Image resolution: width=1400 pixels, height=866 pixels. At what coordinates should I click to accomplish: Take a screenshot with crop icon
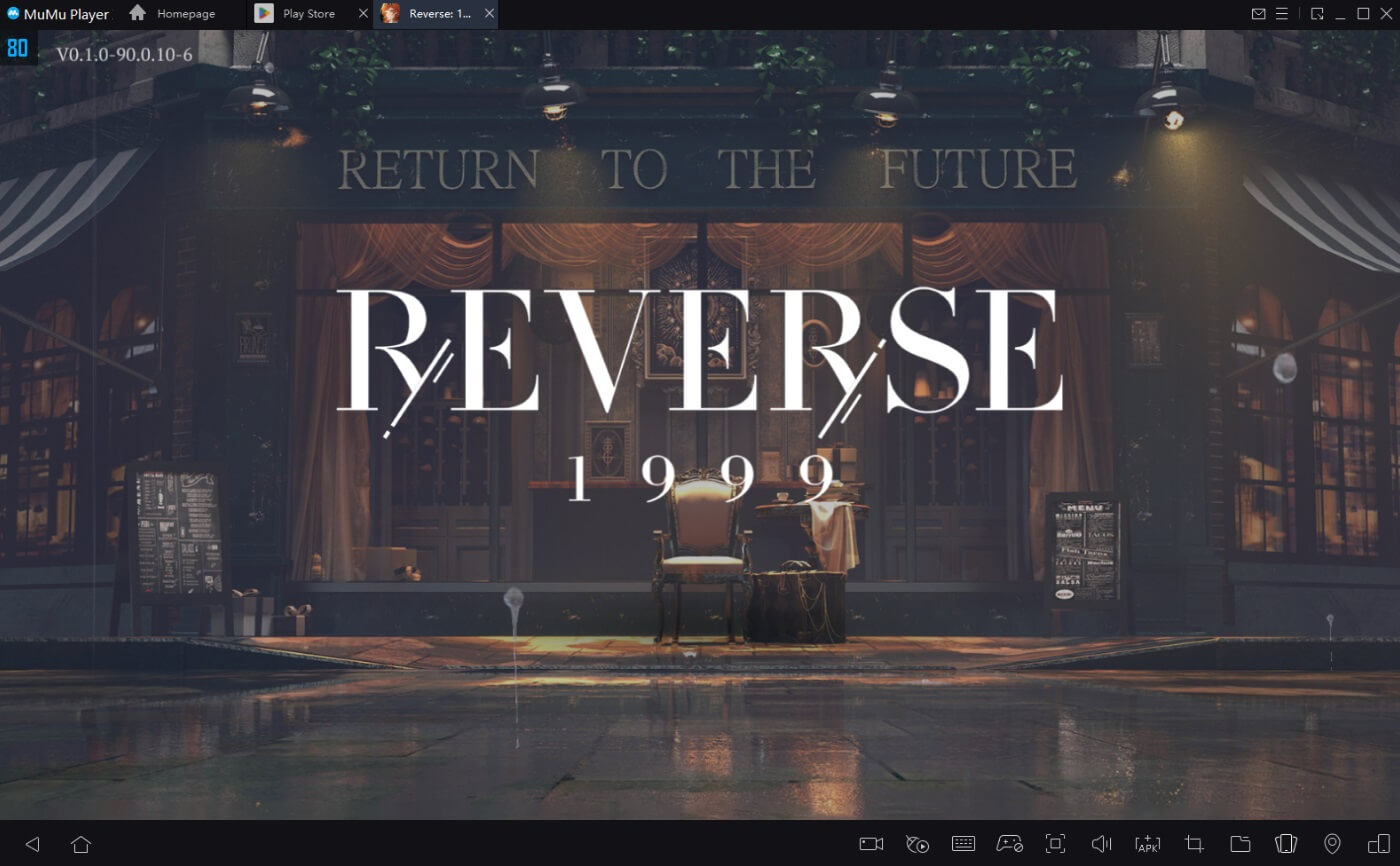(1194, 844)
